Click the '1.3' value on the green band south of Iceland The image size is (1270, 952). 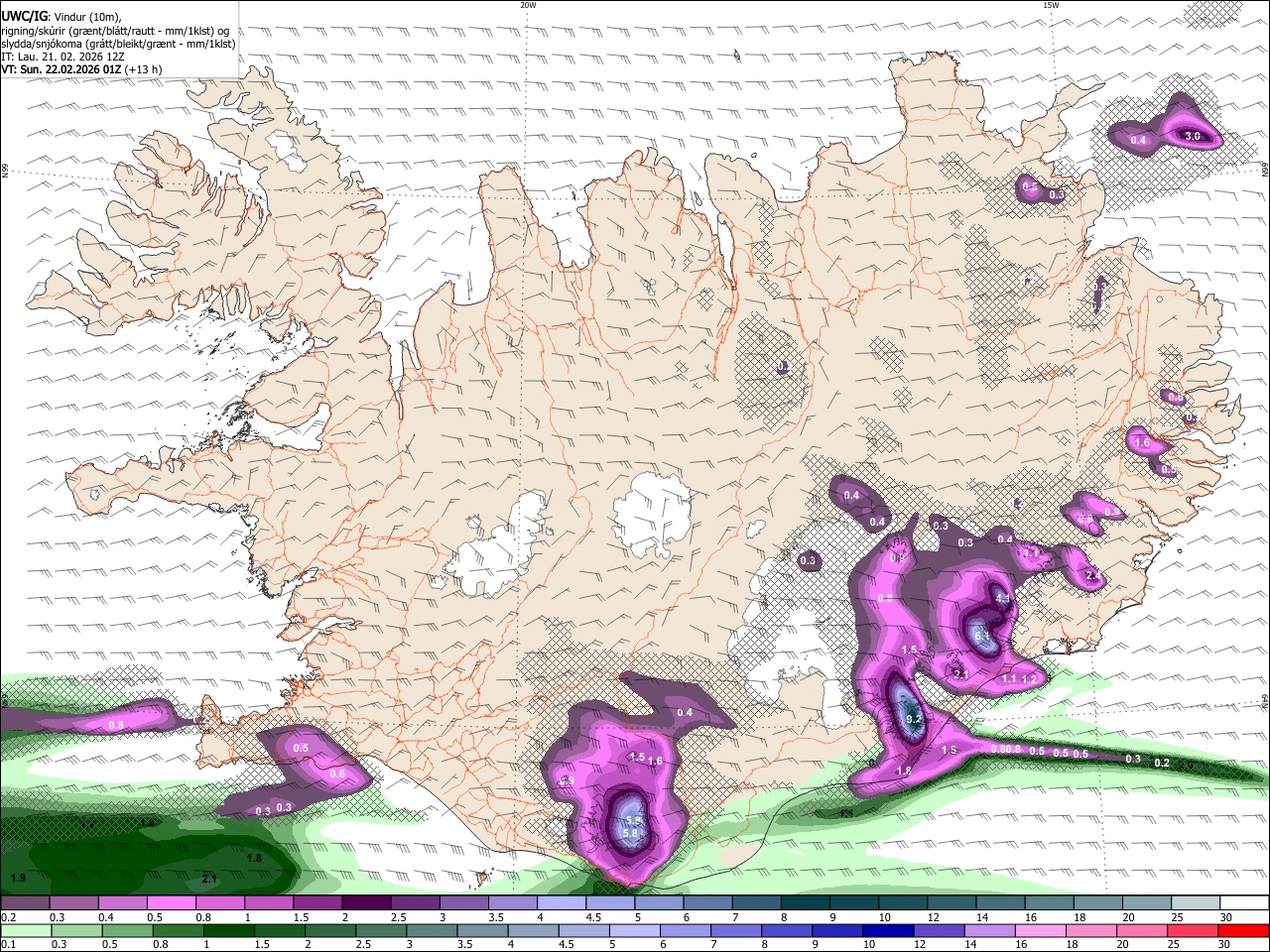click(846, 813)
